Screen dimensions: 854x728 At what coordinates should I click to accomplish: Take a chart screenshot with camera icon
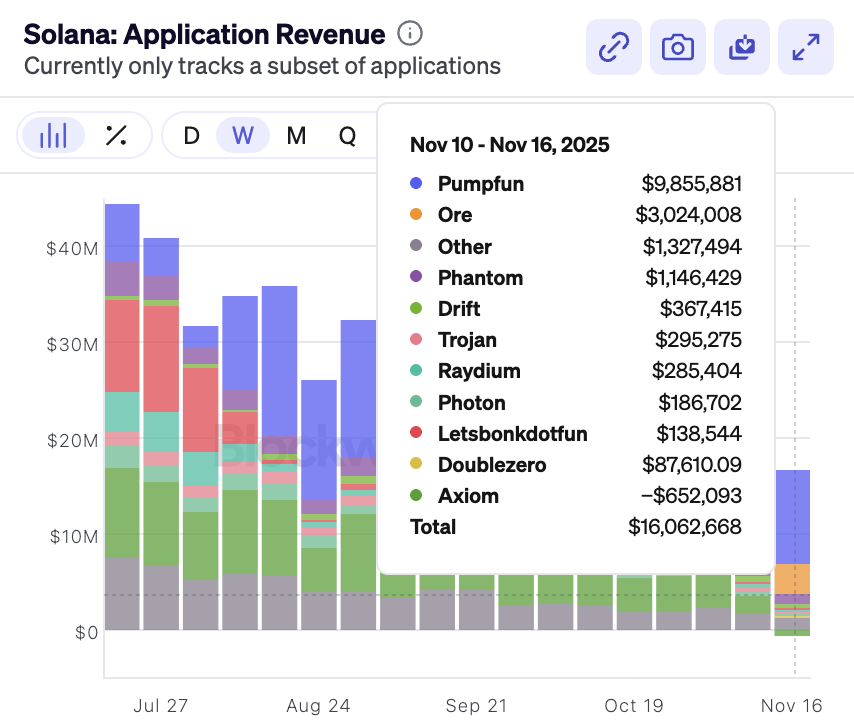click(677, 47)
